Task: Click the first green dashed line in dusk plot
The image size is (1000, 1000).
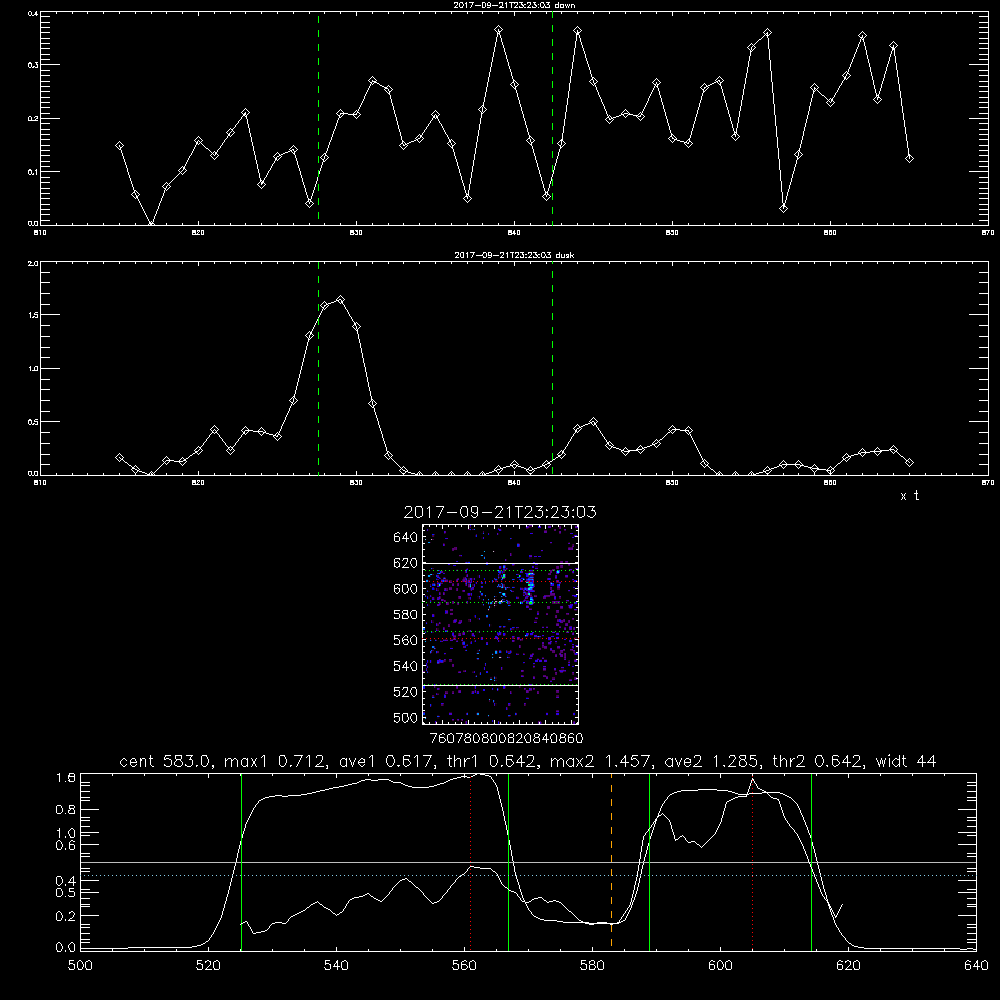Action: (x=318, y=368)
